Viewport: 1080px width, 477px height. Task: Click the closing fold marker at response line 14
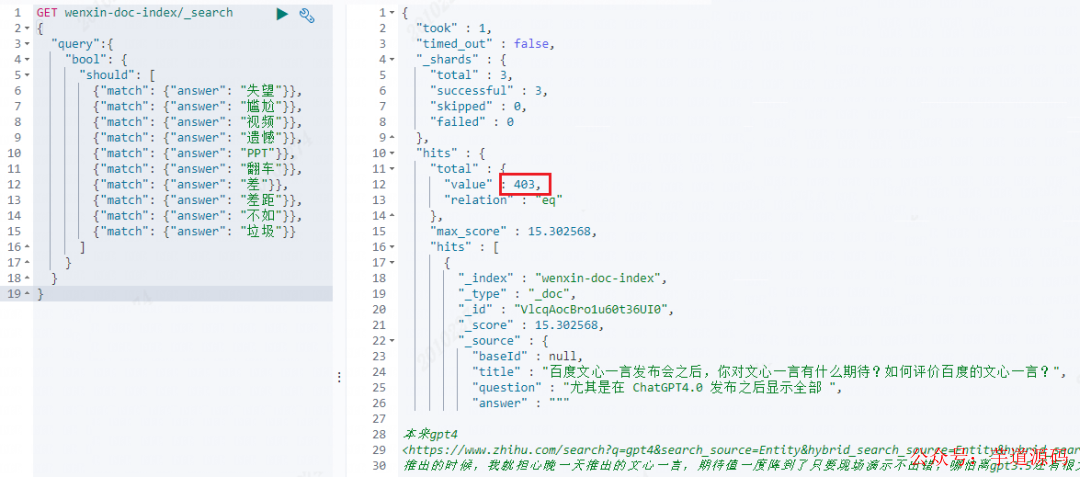click(393, 215)
